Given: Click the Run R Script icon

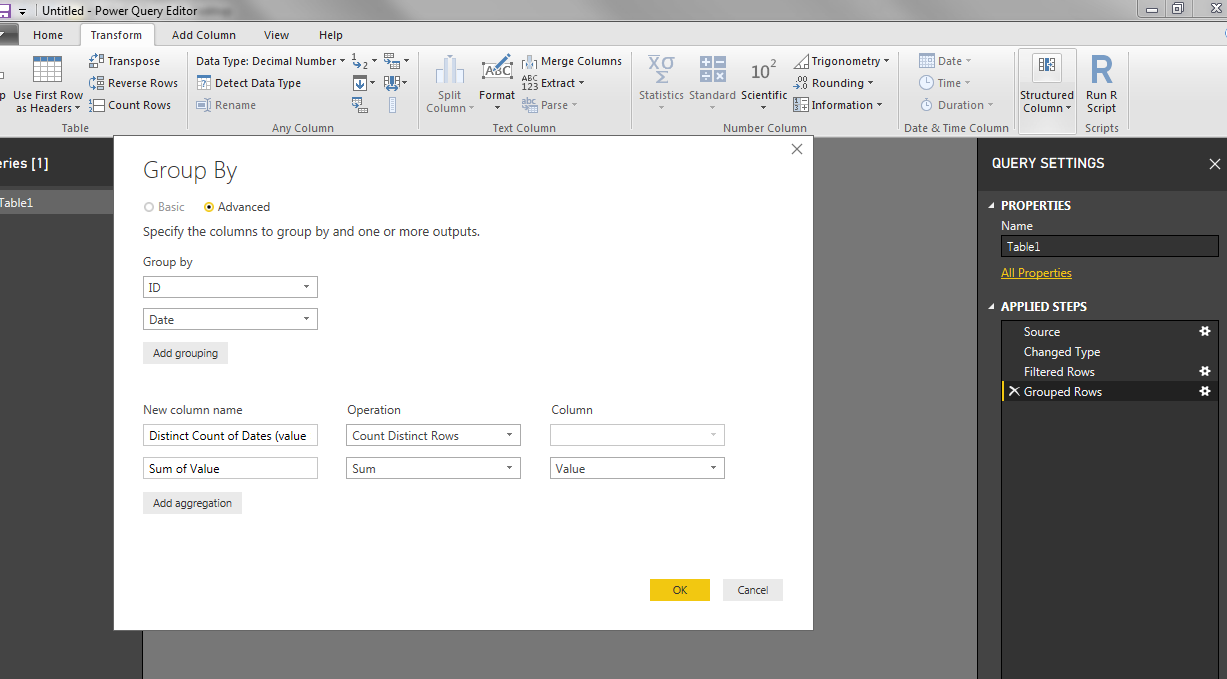Looking at the screenshot, I should [1101, 69].
